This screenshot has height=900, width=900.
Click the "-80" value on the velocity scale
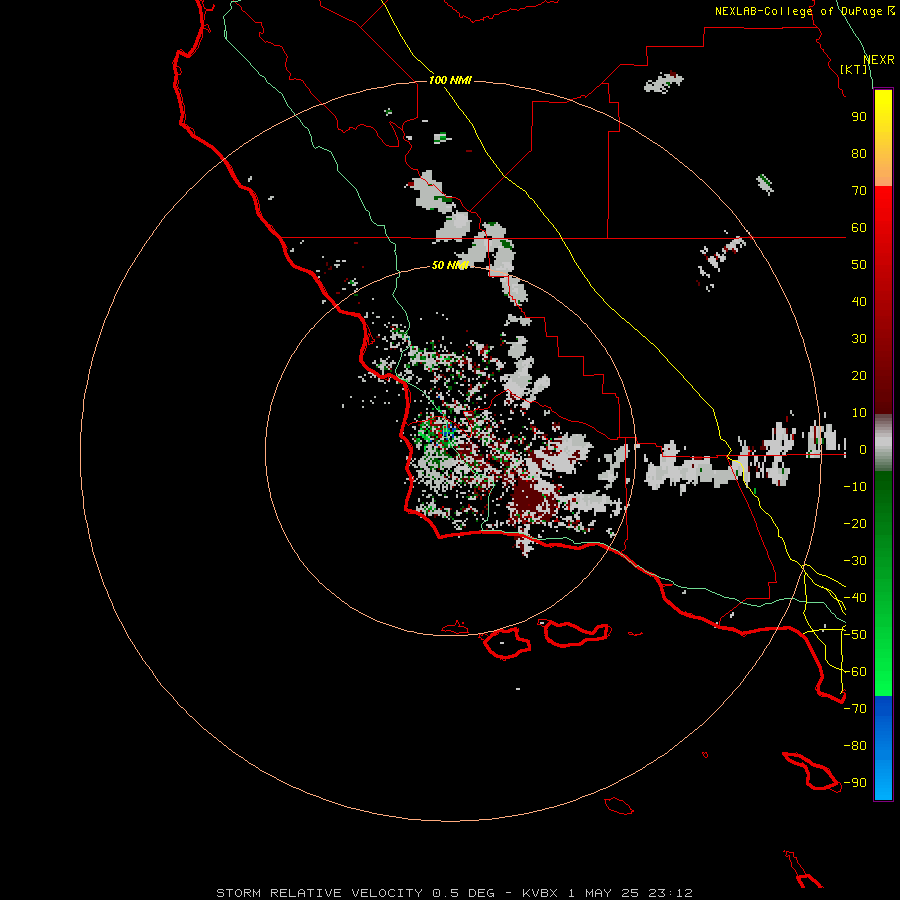click(855, 746)
